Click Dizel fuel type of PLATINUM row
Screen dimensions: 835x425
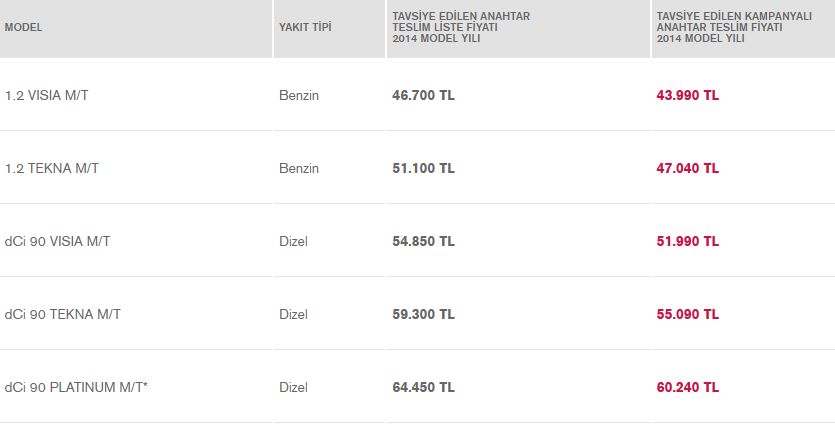pyautogui.click(x=293, y=387)
